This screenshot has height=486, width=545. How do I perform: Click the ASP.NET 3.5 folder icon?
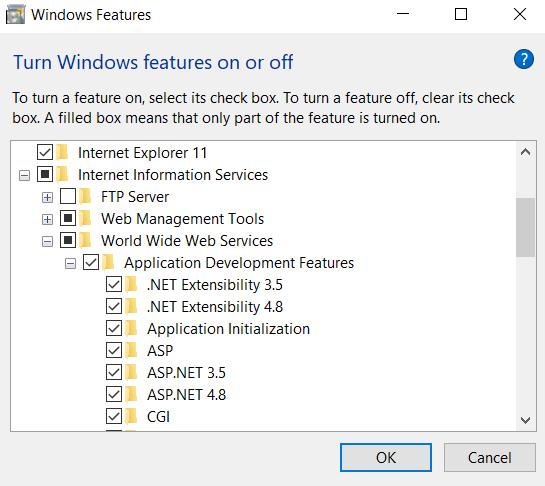132,372
